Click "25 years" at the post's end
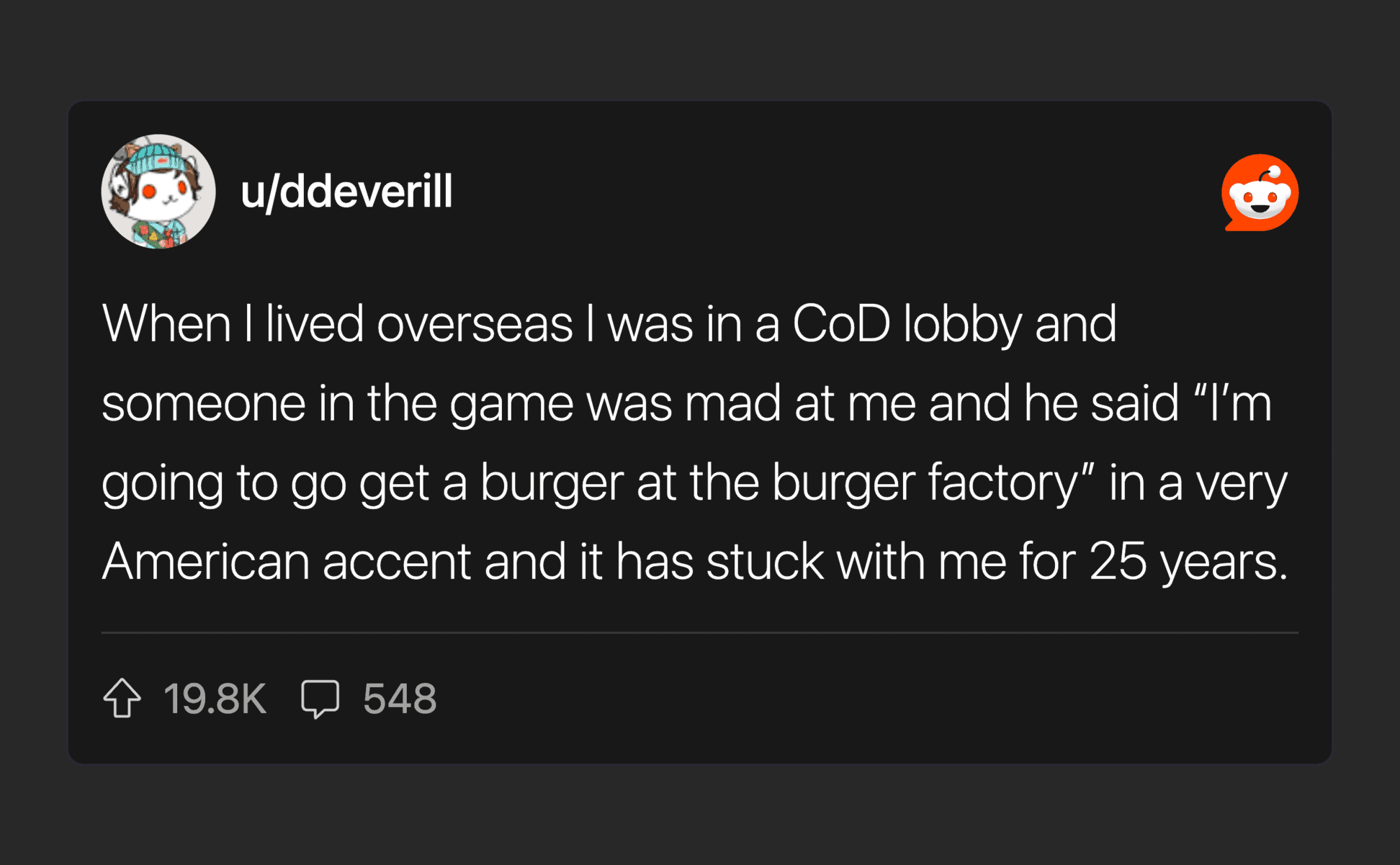Image resolution: width=1400 pixels, height=865 pixels. (x=1187, y=561)
